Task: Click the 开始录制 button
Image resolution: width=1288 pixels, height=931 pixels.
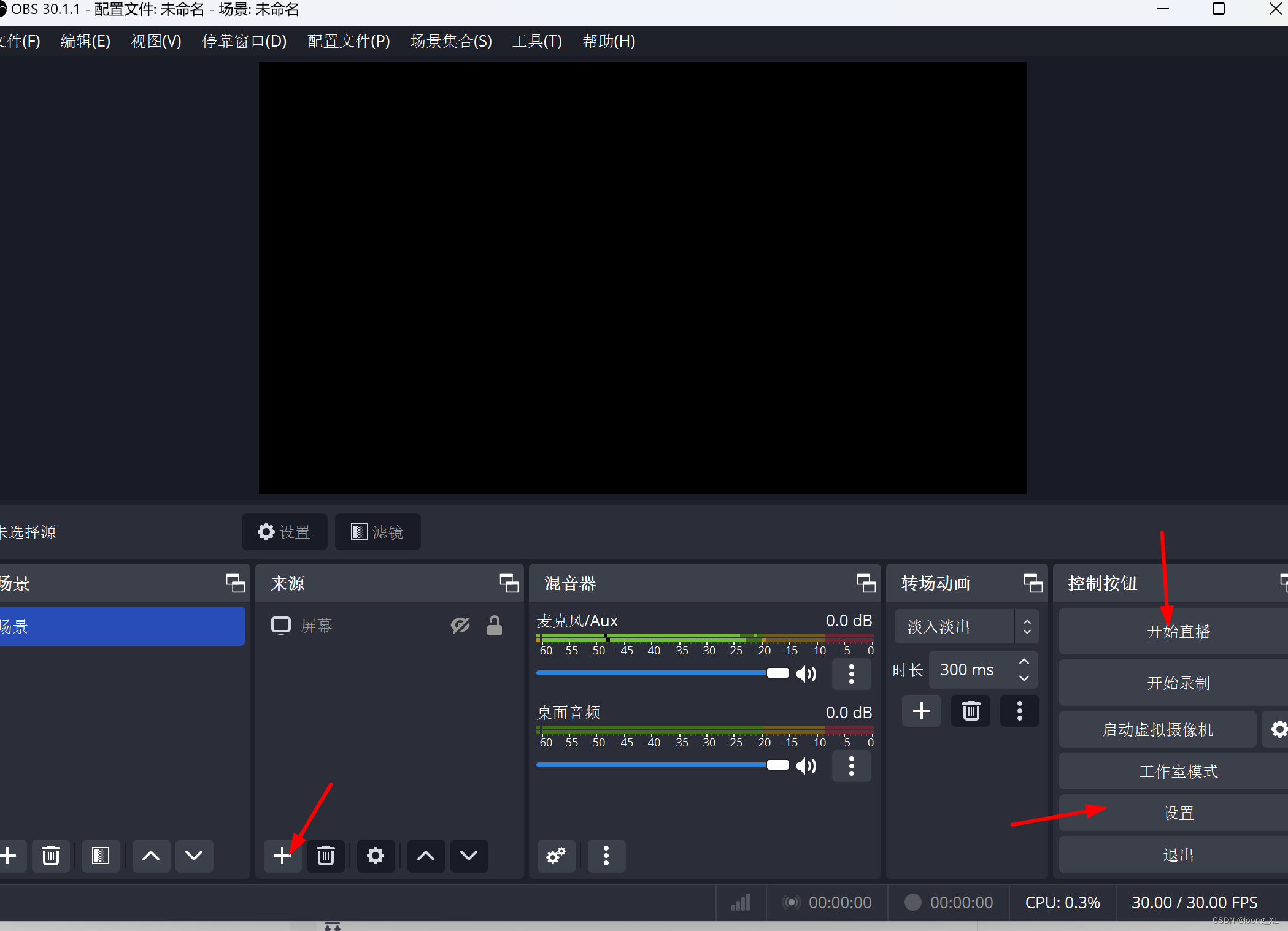Action: point(1177,683)
